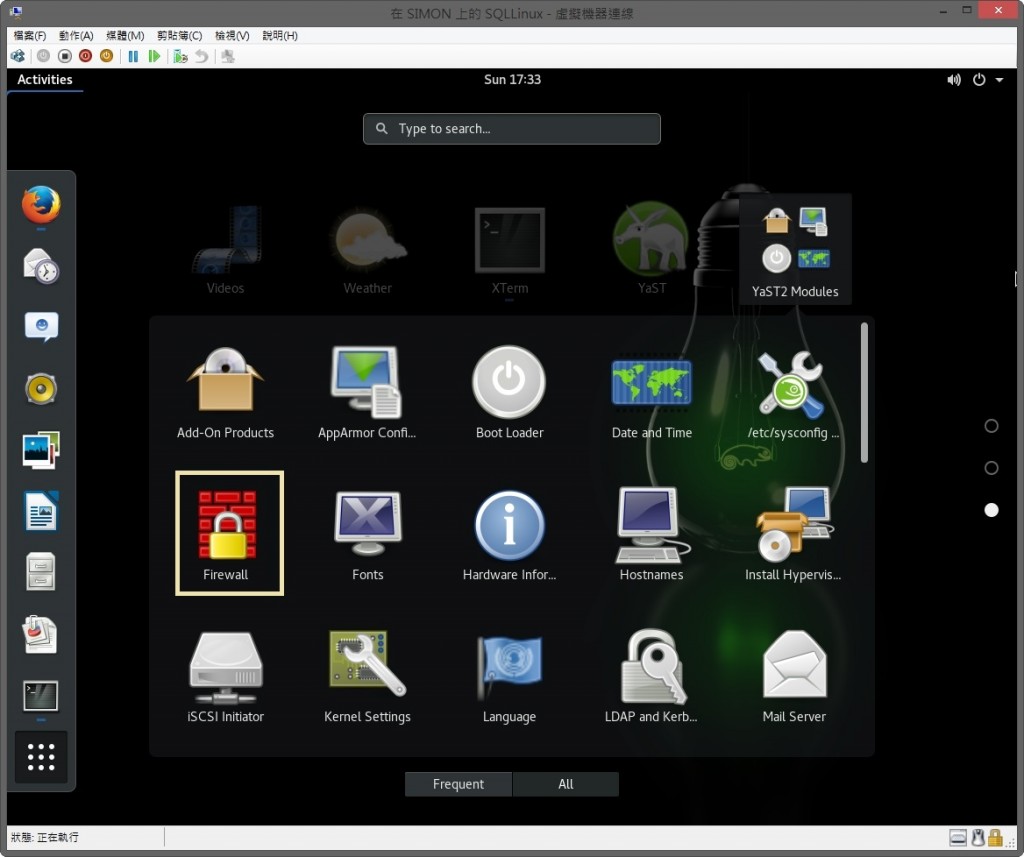
Task: Open the Fonts module
Action: click(x=367, y=534)
